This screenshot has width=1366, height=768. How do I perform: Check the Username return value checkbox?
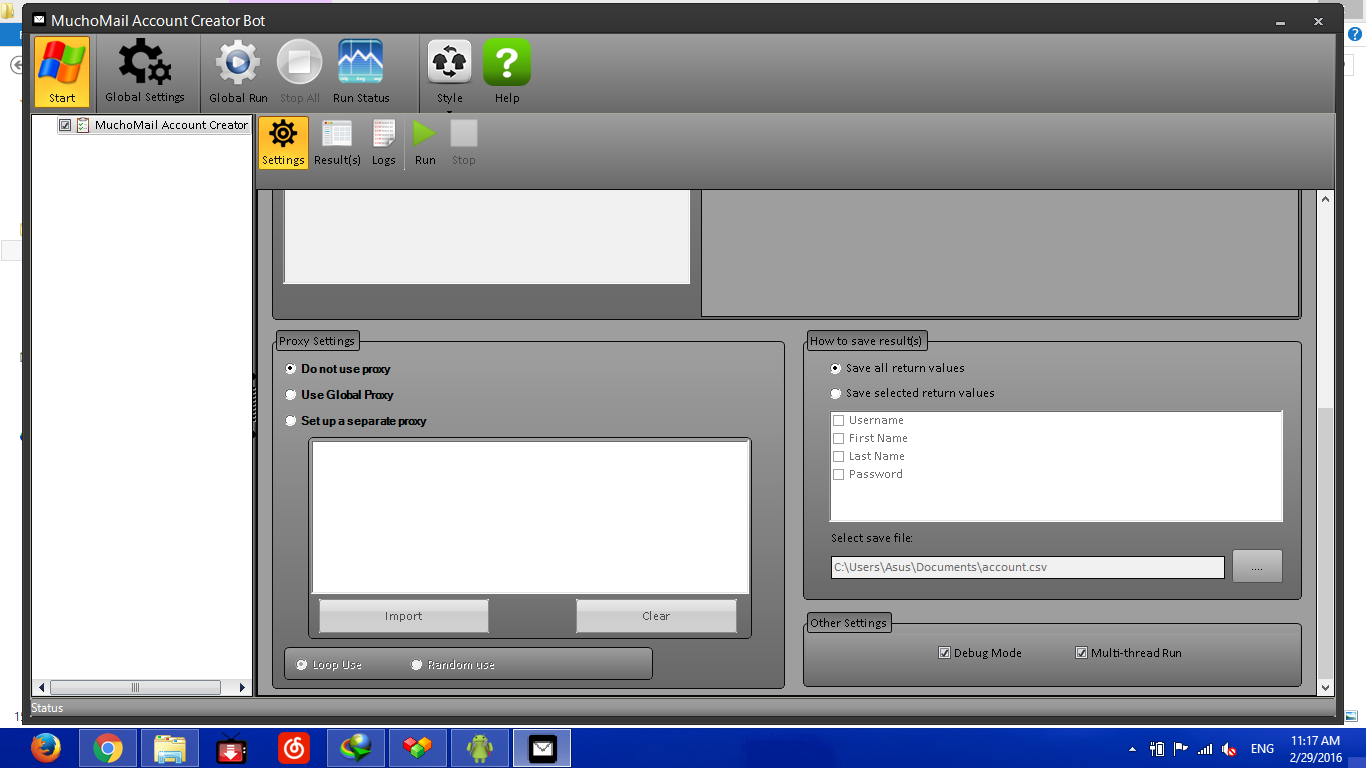[x=839, y=421]
